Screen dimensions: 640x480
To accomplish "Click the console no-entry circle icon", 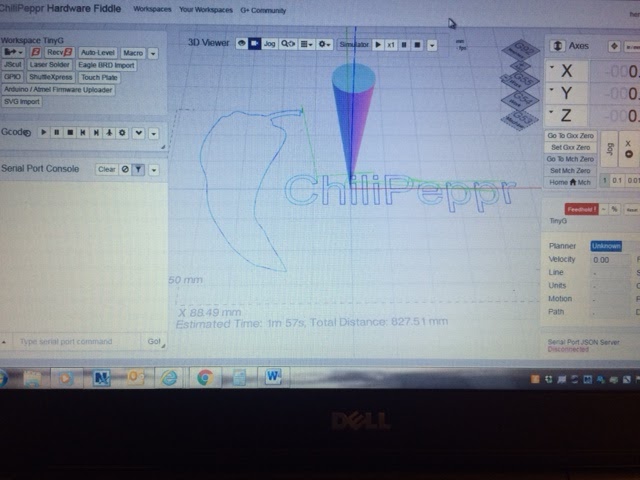I will pyautogui.click(x=125, y=170).
